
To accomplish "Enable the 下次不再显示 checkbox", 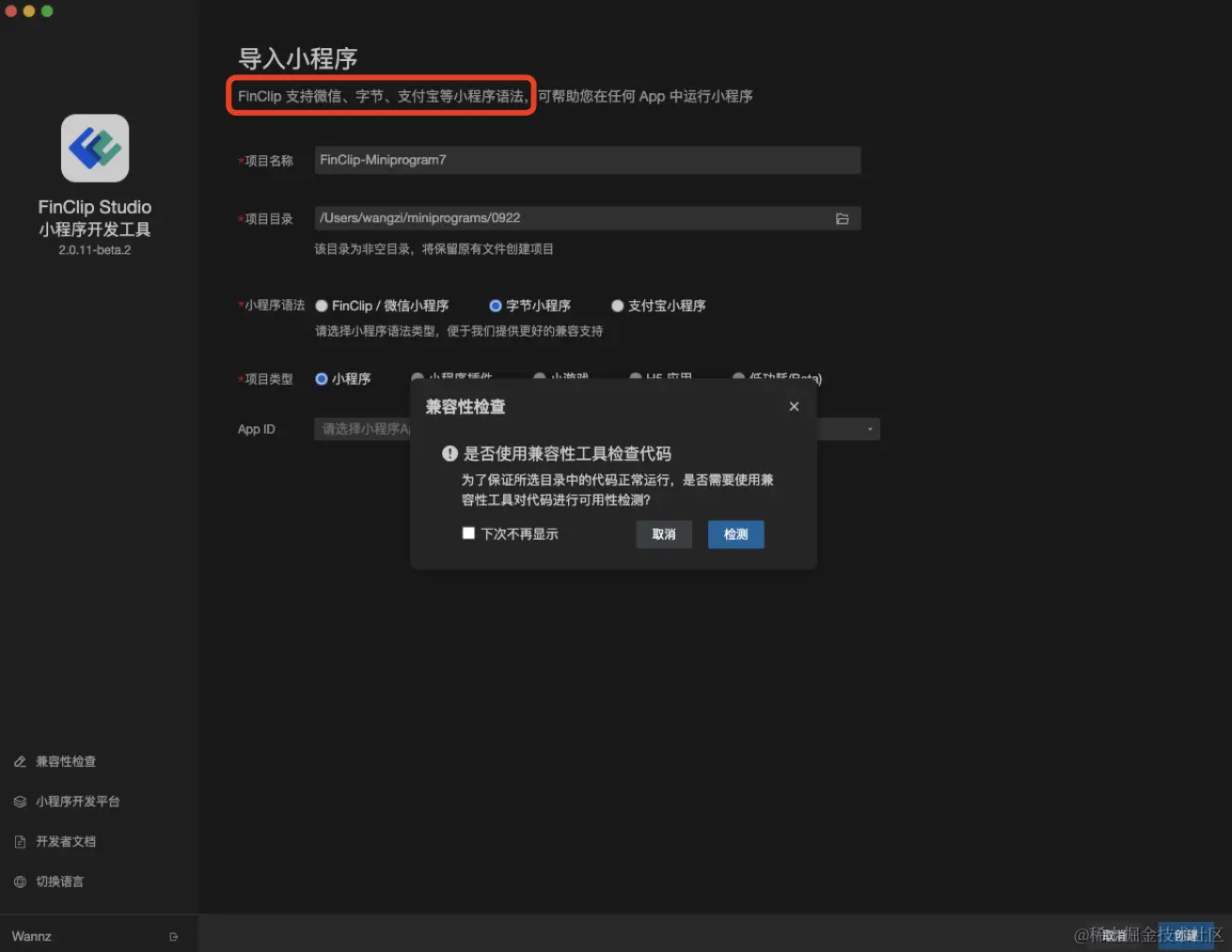I will 468,533.
